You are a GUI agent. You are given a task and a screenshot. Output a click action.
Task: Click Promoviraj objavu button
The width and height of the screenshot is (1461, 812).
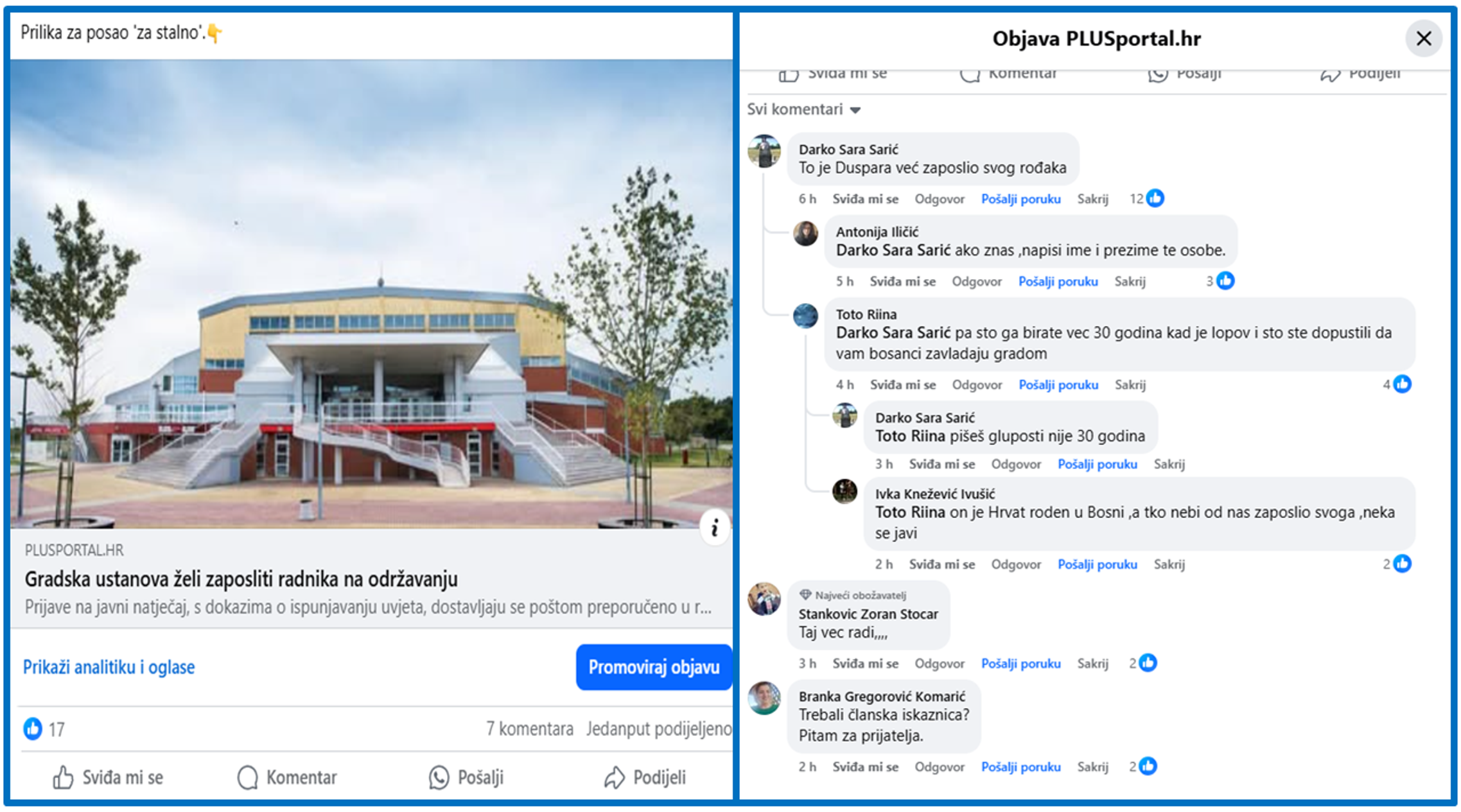[654, 667]
